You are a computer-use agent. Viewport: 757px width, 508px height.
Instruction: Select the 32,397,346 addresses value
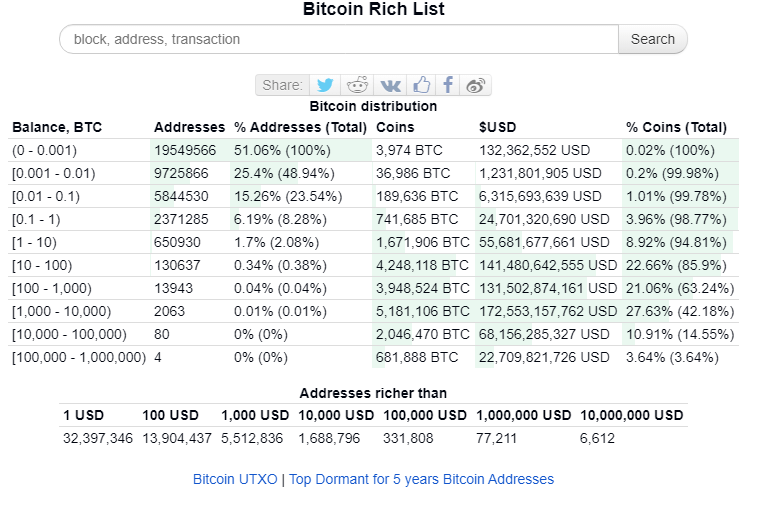click(98, 438)
